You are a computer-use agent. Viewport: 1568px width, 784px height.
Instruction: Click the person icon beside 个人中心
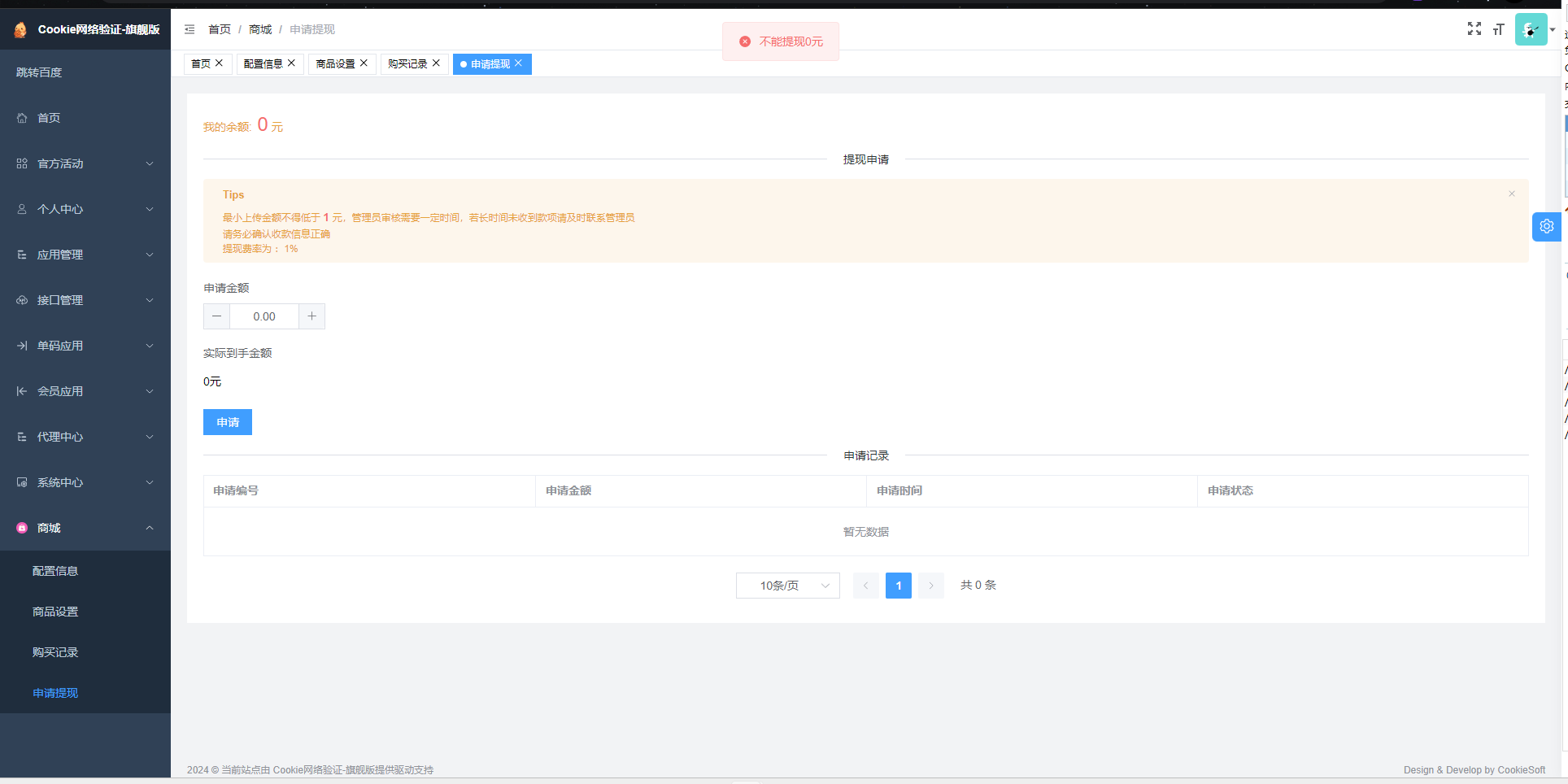pos(22,209)
